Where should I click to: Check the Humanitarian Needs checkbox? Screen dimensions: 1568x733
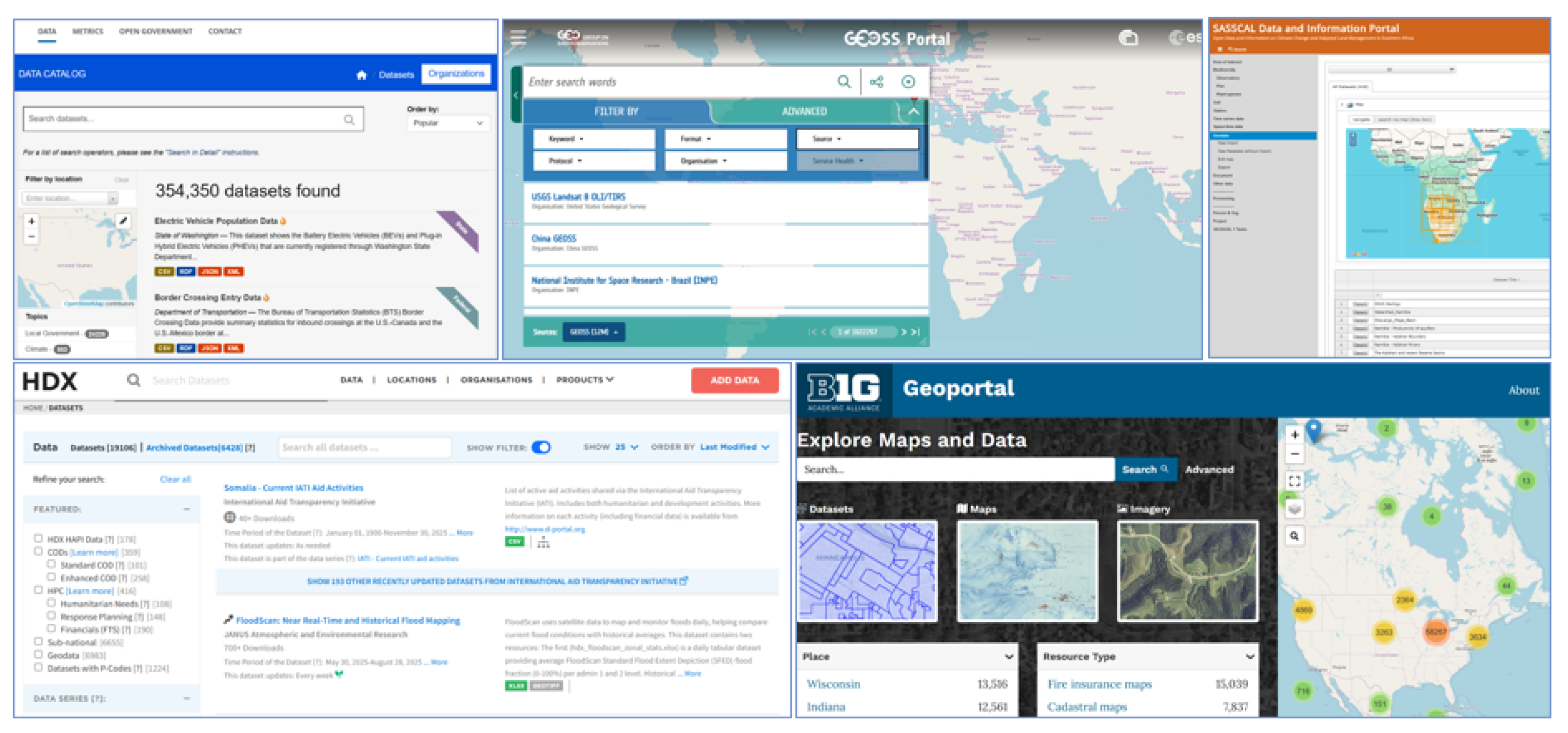click(x=51, y=603)
